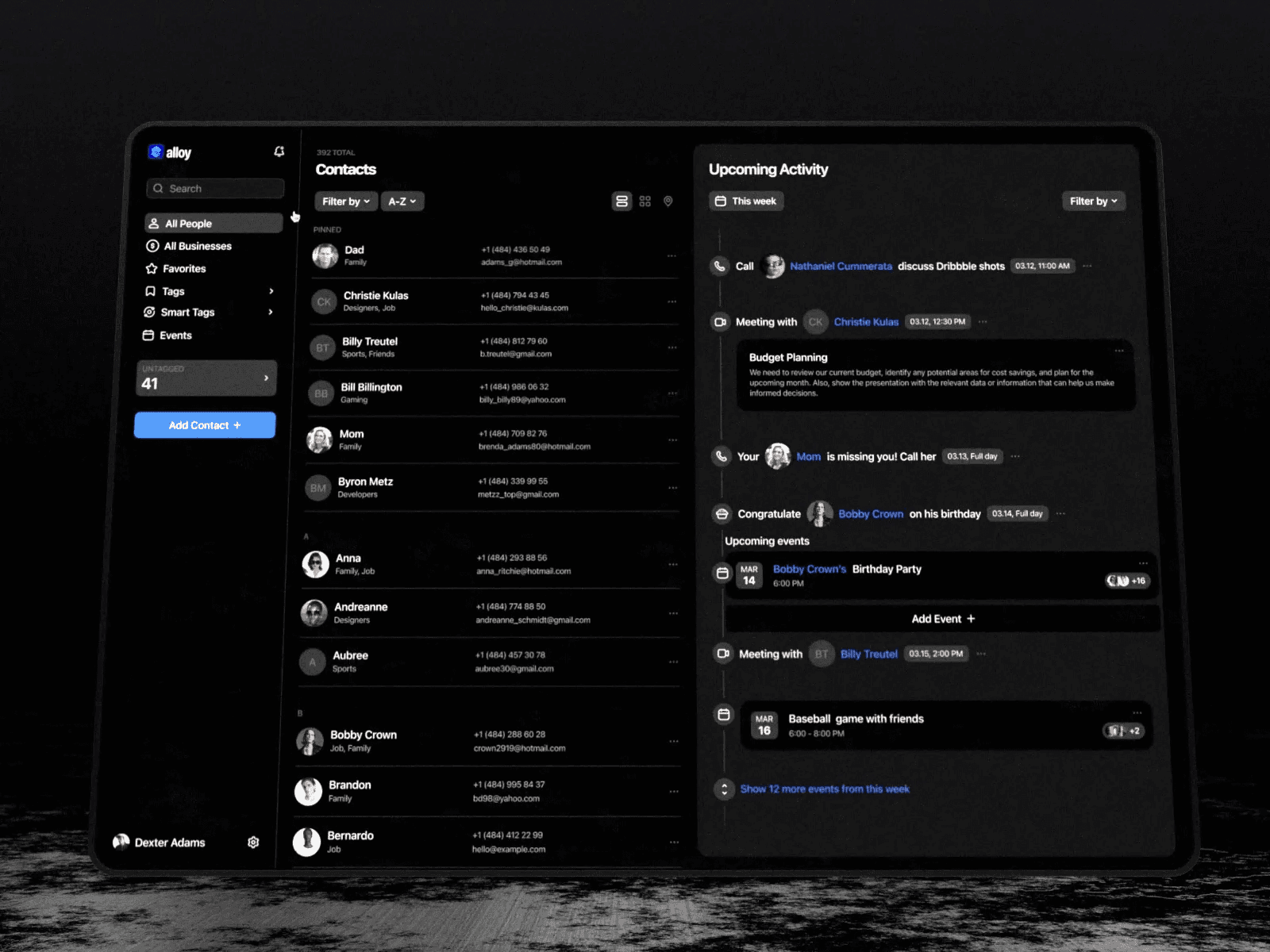Click the Add Contact button
The width and height of the screenshot is (1270, 952).
pyautogui.click(x=204, y=425)
